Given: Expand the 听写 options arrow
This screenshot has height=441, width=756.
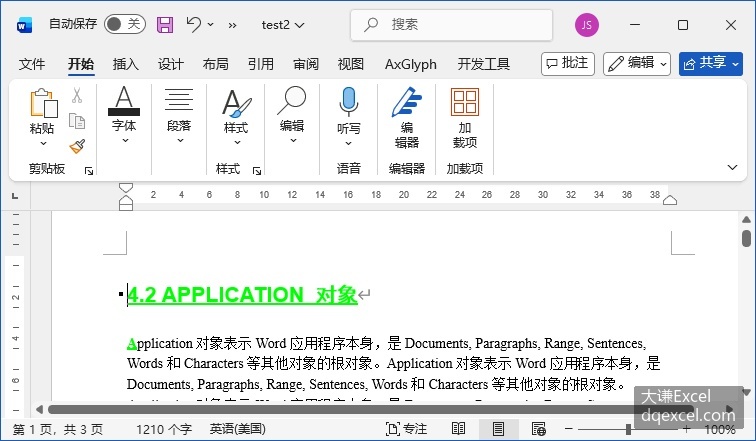Looking at the screenshot, I should [349, 144].
